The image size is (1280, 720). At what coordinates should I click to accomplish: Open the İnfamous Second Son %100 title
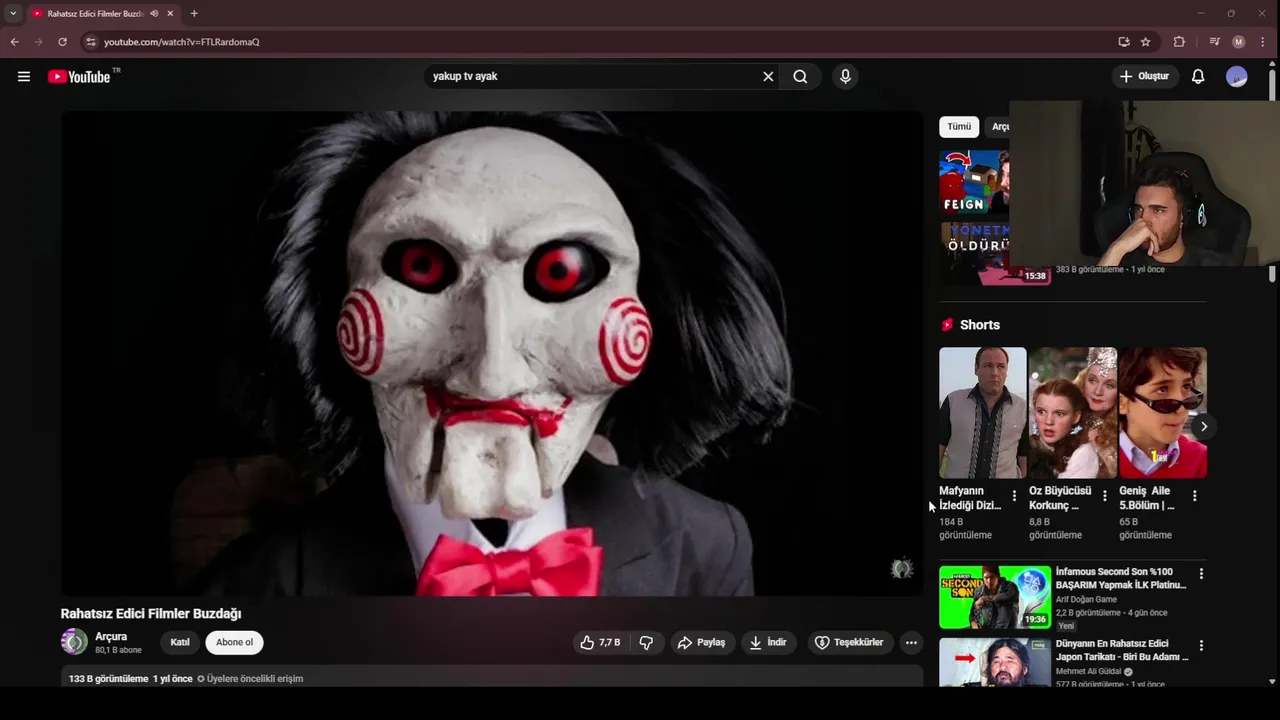click(x=1121, y=578)
